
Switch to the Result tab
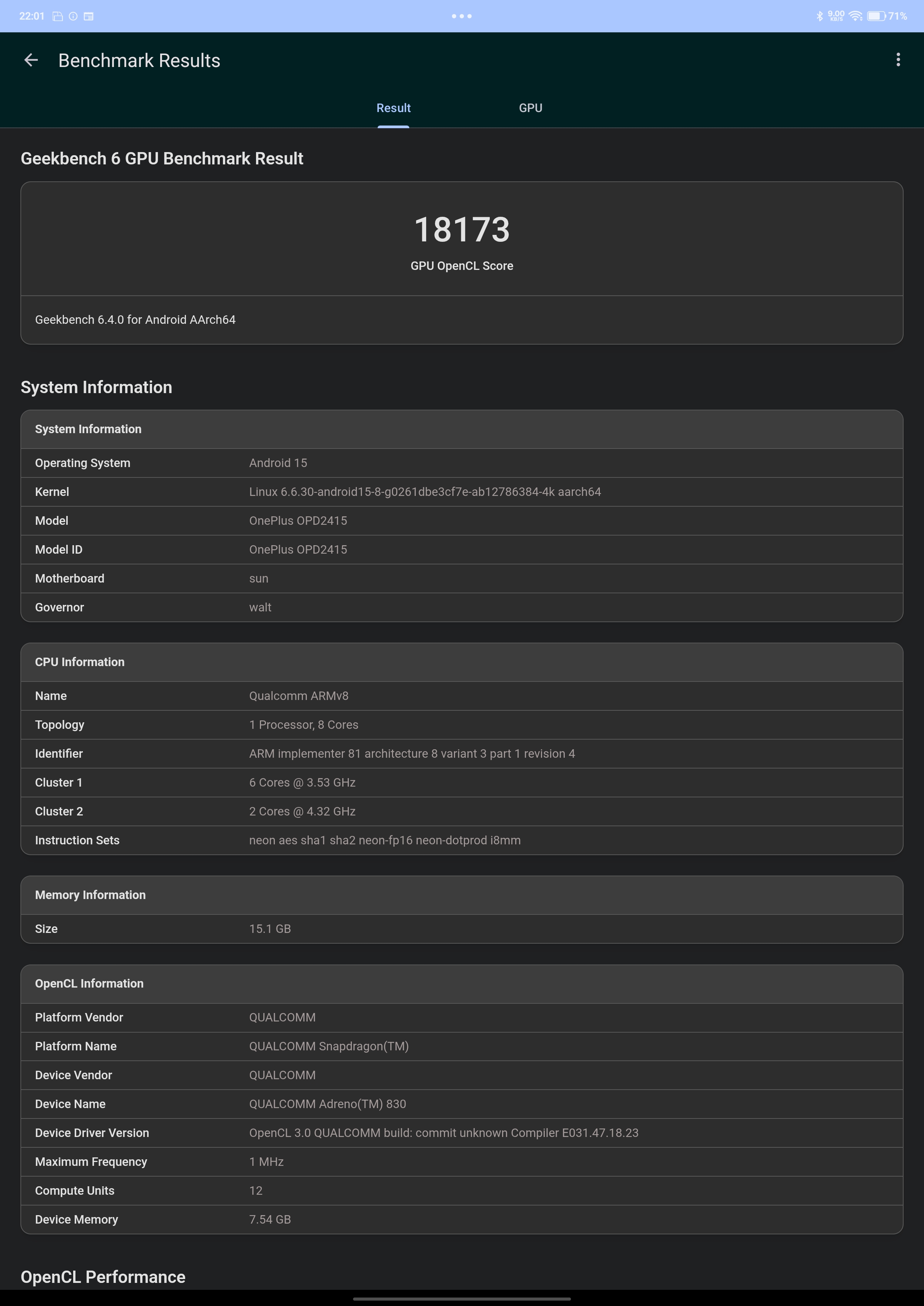click(x=393, y=107)
